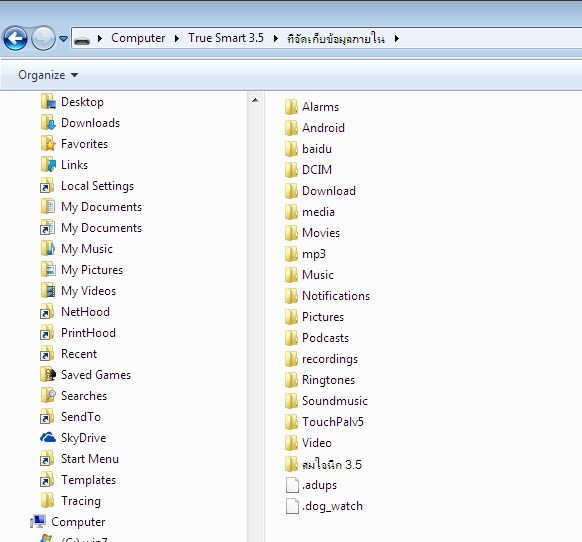This screenshot has height=542, width=582.
Task: Expand the arrow after True Smart 3.5
Action: point(275,38)
